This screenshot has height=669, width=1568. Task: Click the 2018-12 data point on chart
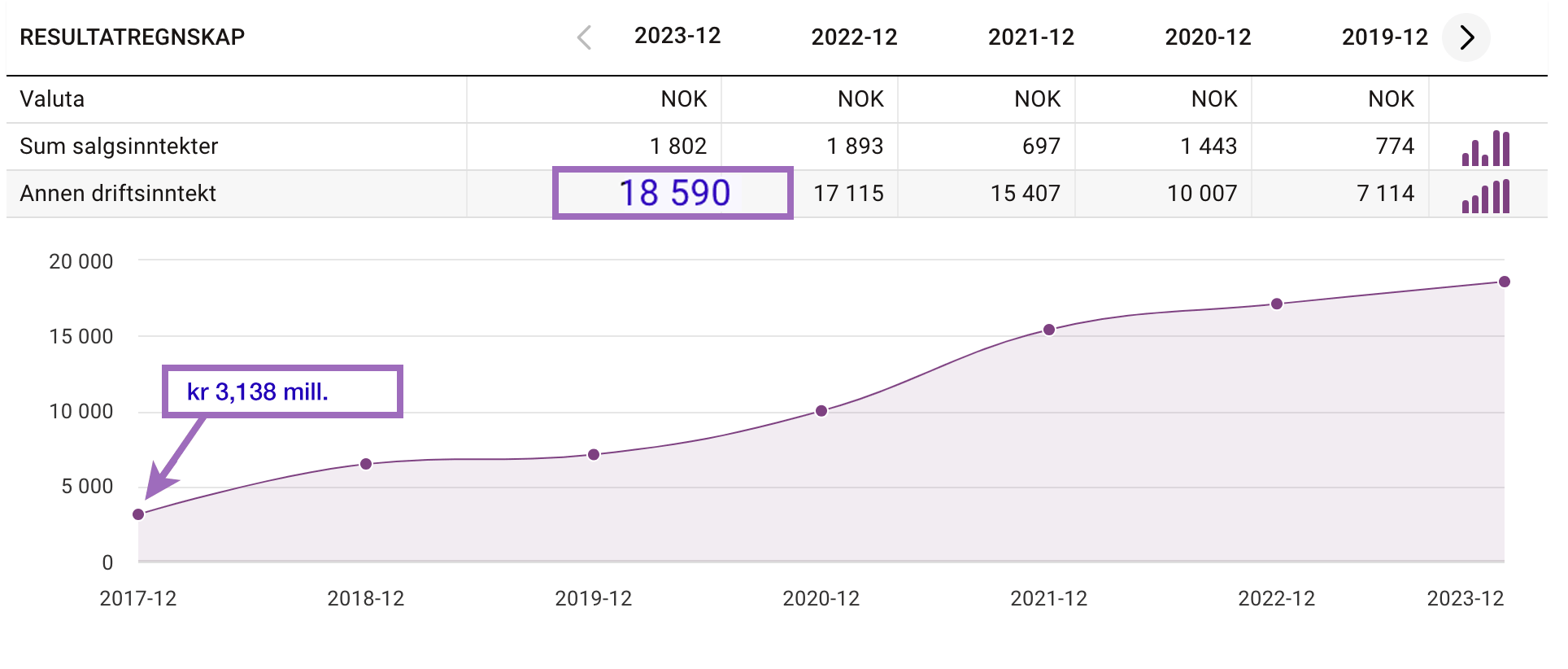point(366,464)
